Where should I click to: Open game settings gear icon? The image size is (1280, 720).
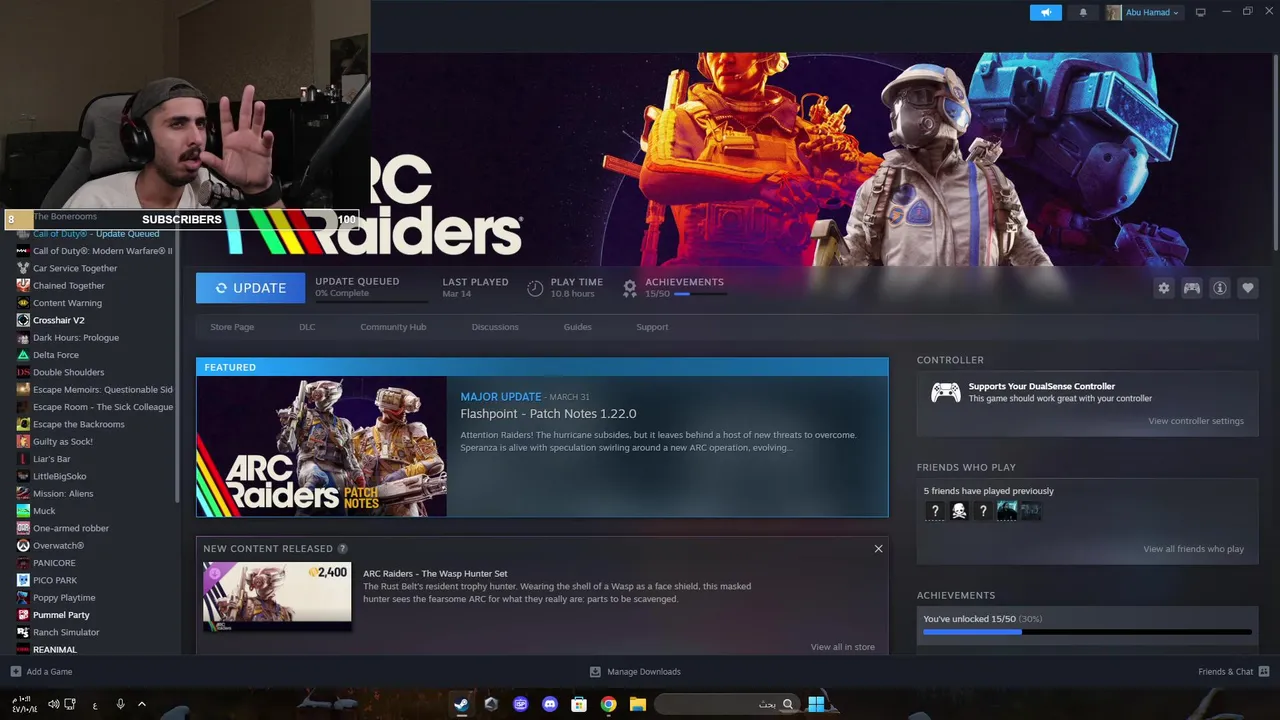point(1163,288)
